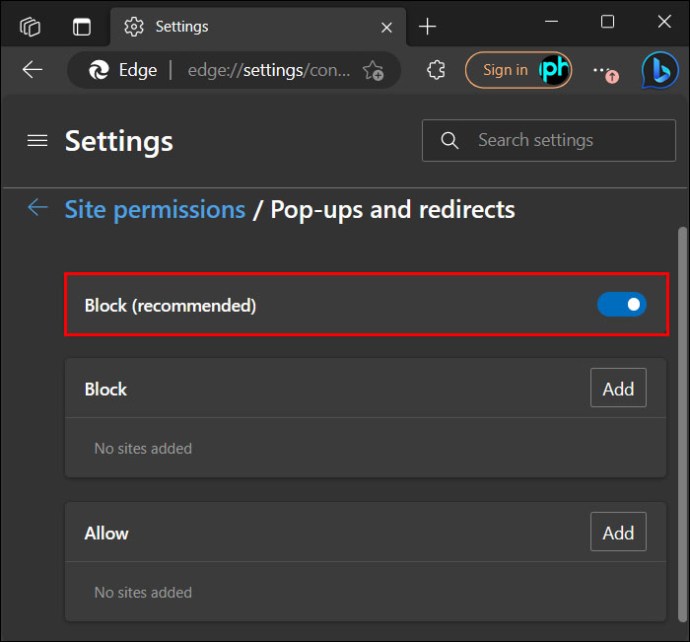Click the search magnifier icon

tap(449, 140)
